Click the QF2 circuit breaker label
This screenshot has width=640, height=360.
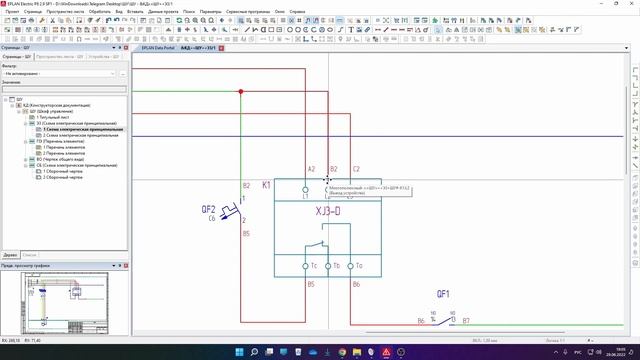(208, 209)
